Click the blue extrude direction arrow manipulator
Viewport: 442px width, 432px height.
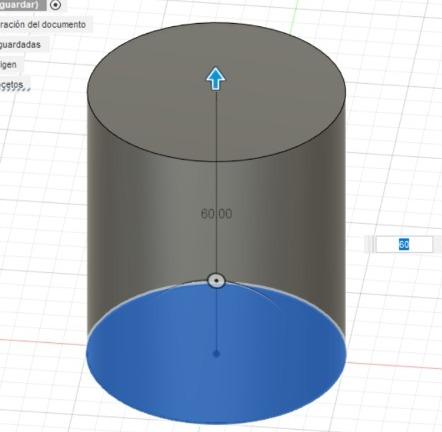click(x=216, y=79)
